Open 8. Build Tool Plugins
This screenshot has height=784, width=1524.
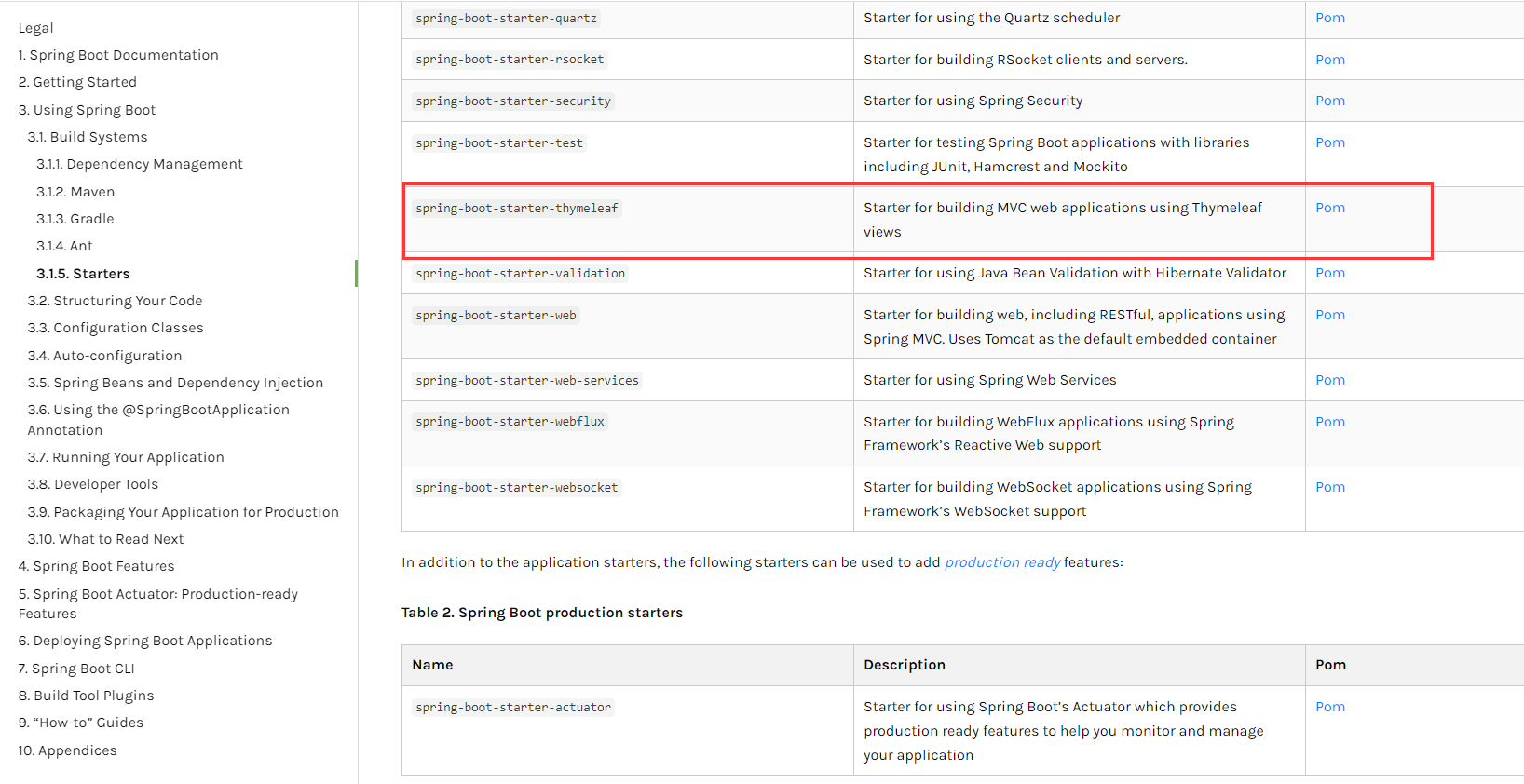86,696
